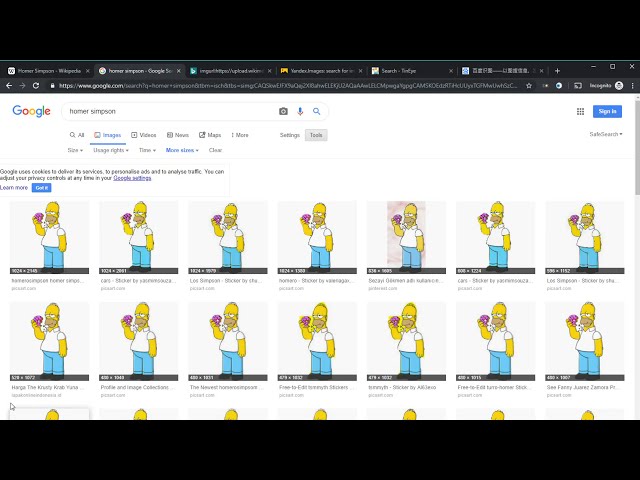This screenshot has width=640, height=480.
Task: Open the Usage rights filter dropdown
Action: [x=111, y=150]
